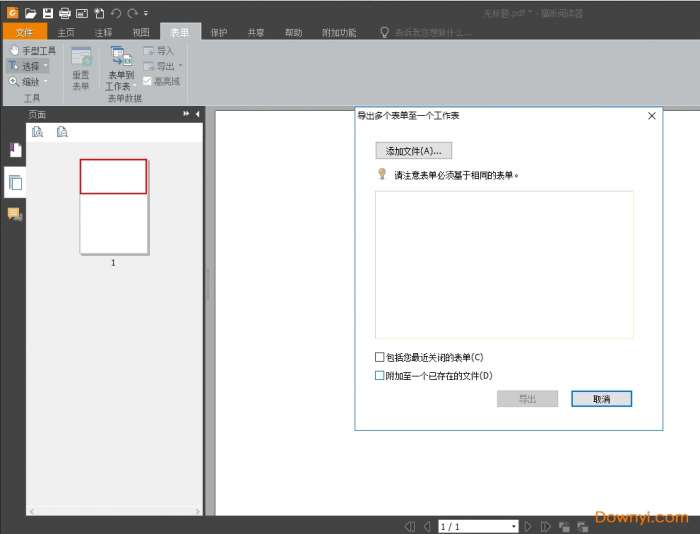
Task: Select the 表单 ribbon tab
Action: [180, 32]
